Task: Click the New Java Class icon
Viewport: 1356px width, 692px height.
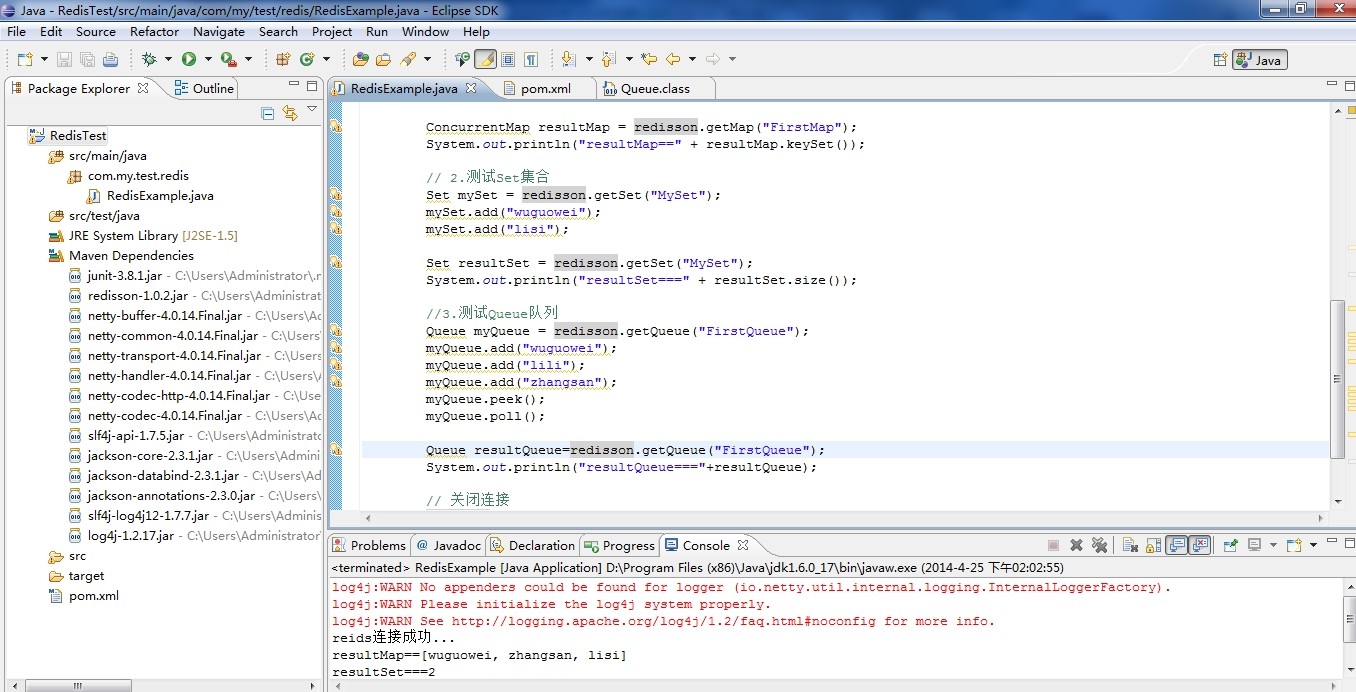Action: pyautogui.click(x=308, y=60)
